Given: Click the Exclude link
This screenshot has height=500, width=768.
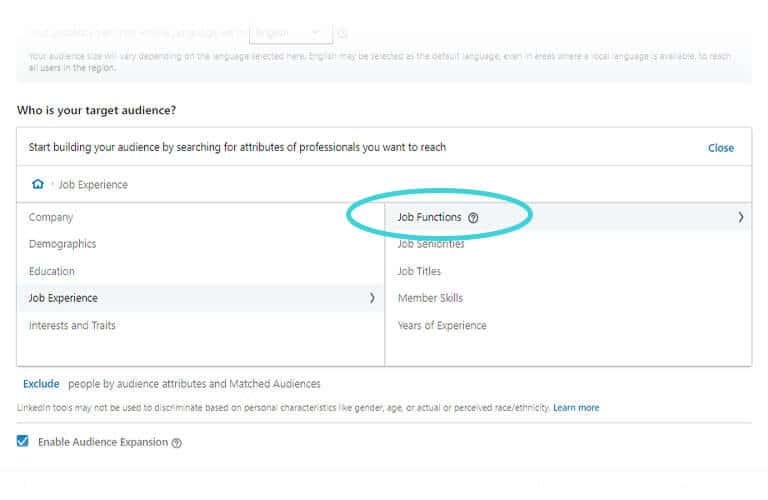Looking at the screenshot, I should pyautogui.click(x=41, y=383).
